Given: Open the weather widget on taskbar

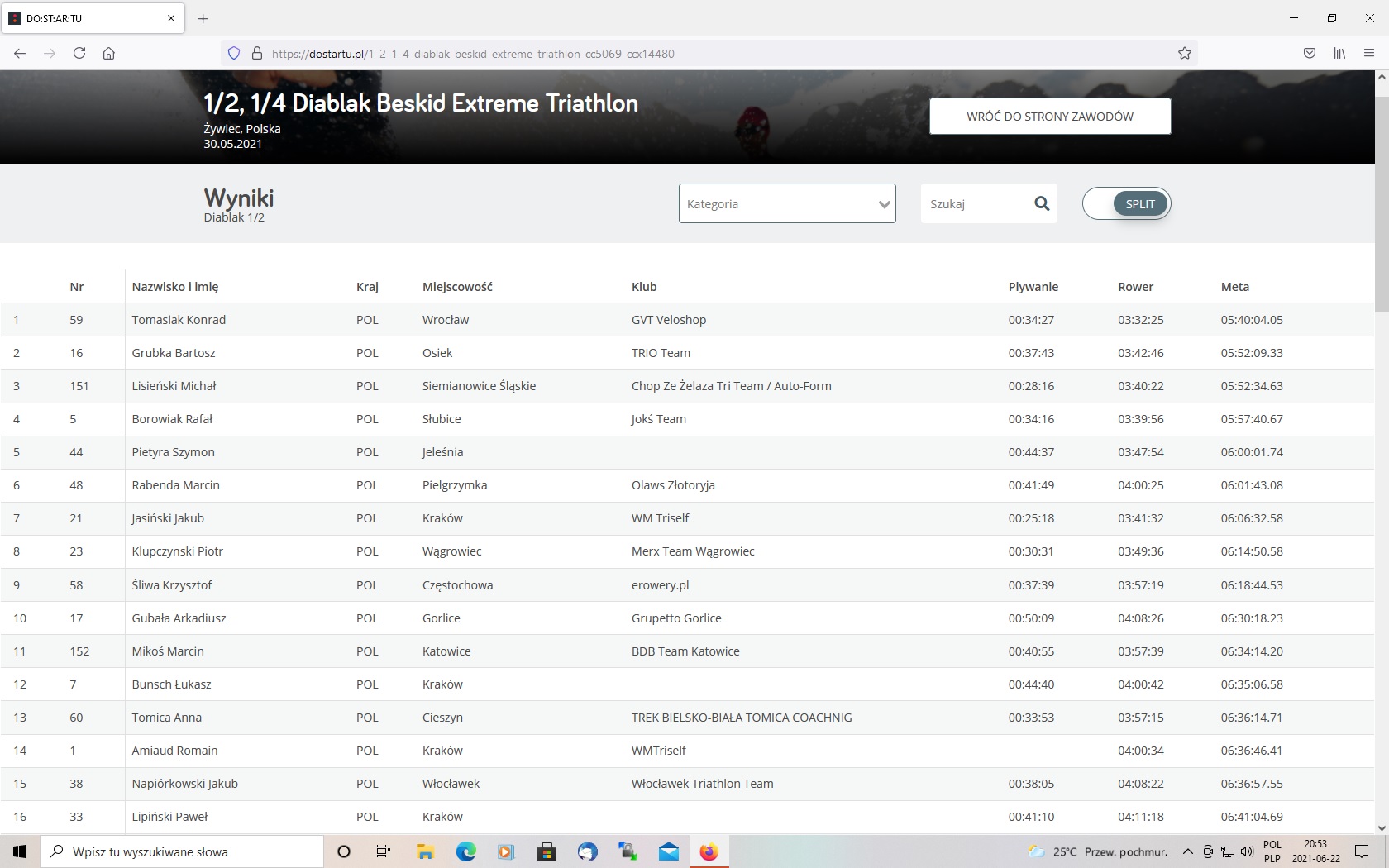Looking at the screenshot, I should pyautogui.click(x=1097, y=851).
